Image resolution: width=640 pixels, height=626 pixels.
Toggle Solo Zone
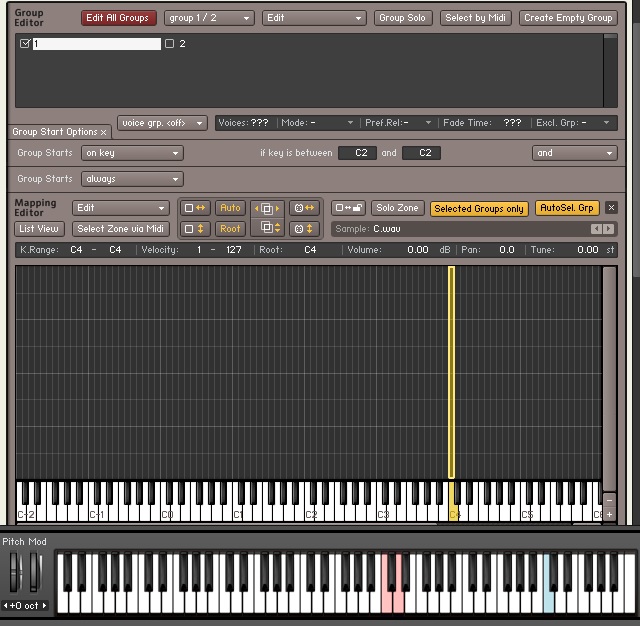click(x=398, y=208)
